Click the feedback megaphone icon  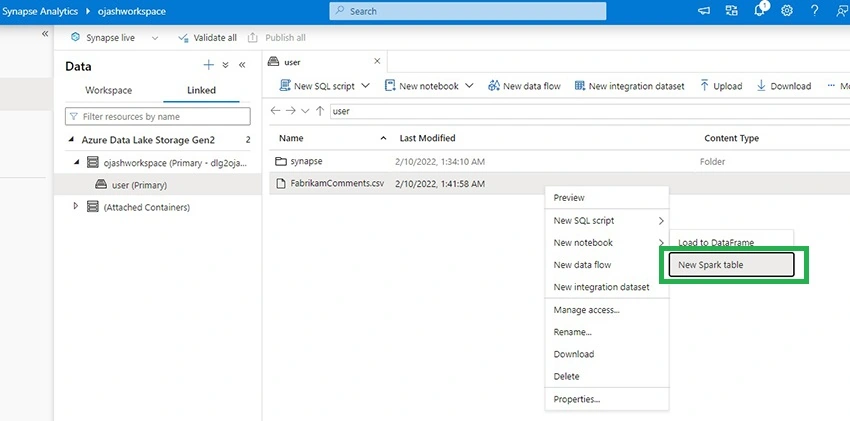pyautogui.click(x=704, y=10)
